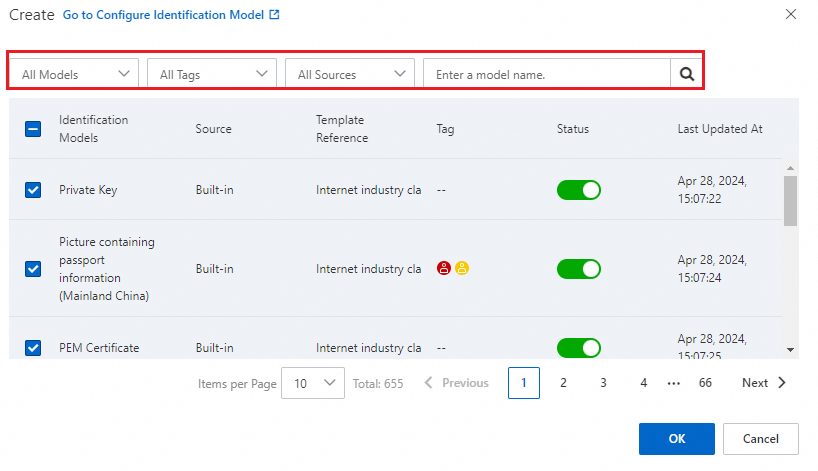Toggle the select-all header checkbox
This screenshot has width=818, height=471.
[x=33, y=129]
